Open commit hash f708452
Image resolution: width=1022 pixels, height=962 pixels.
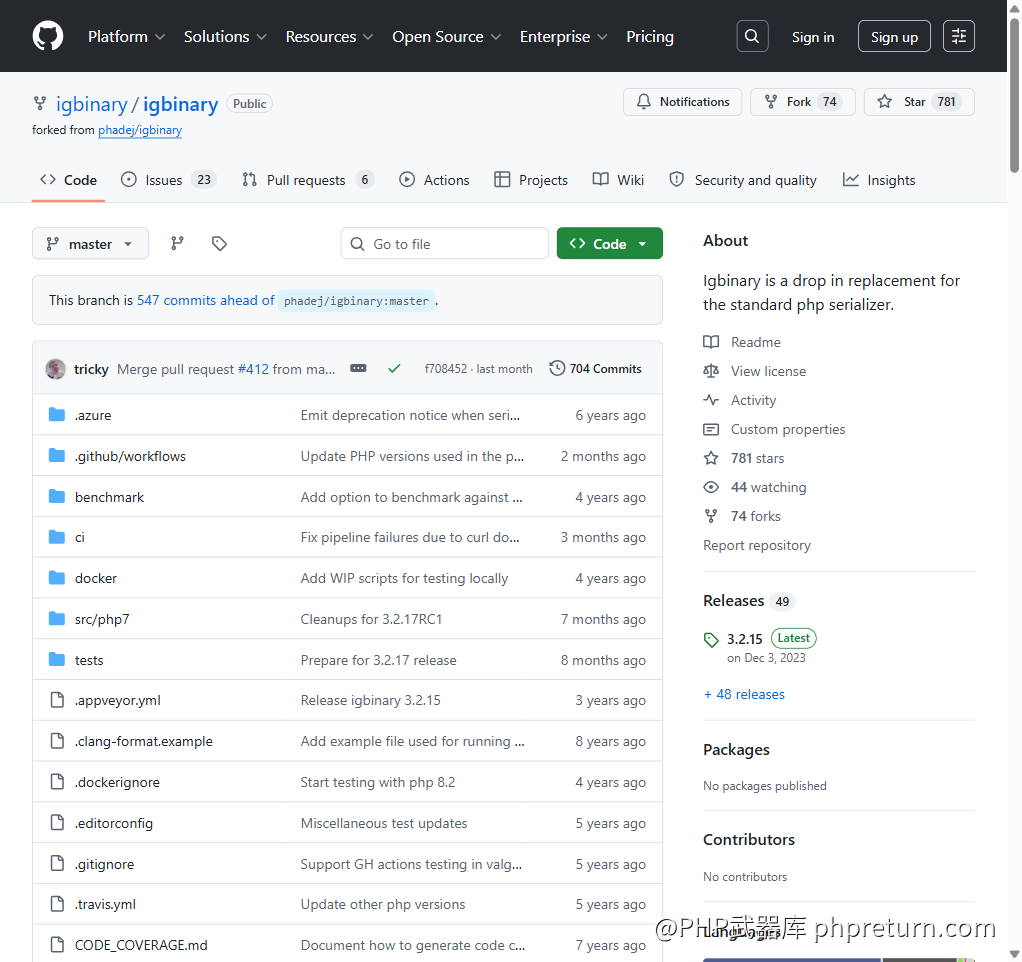[446, 369]
